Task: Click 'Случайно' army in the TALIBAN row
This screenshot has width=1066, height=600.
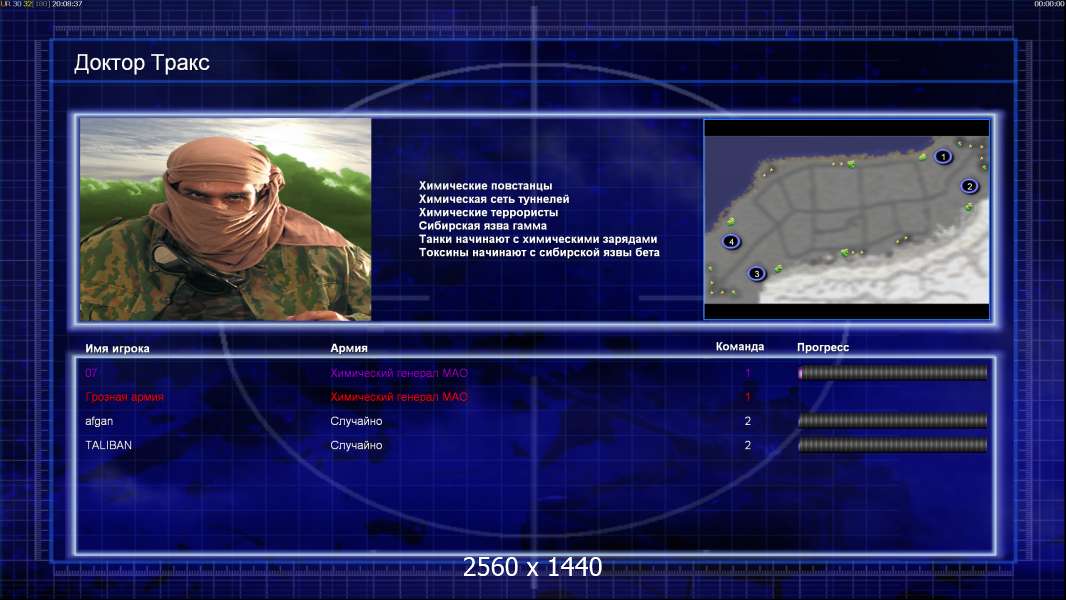Action: coord(356,445)
